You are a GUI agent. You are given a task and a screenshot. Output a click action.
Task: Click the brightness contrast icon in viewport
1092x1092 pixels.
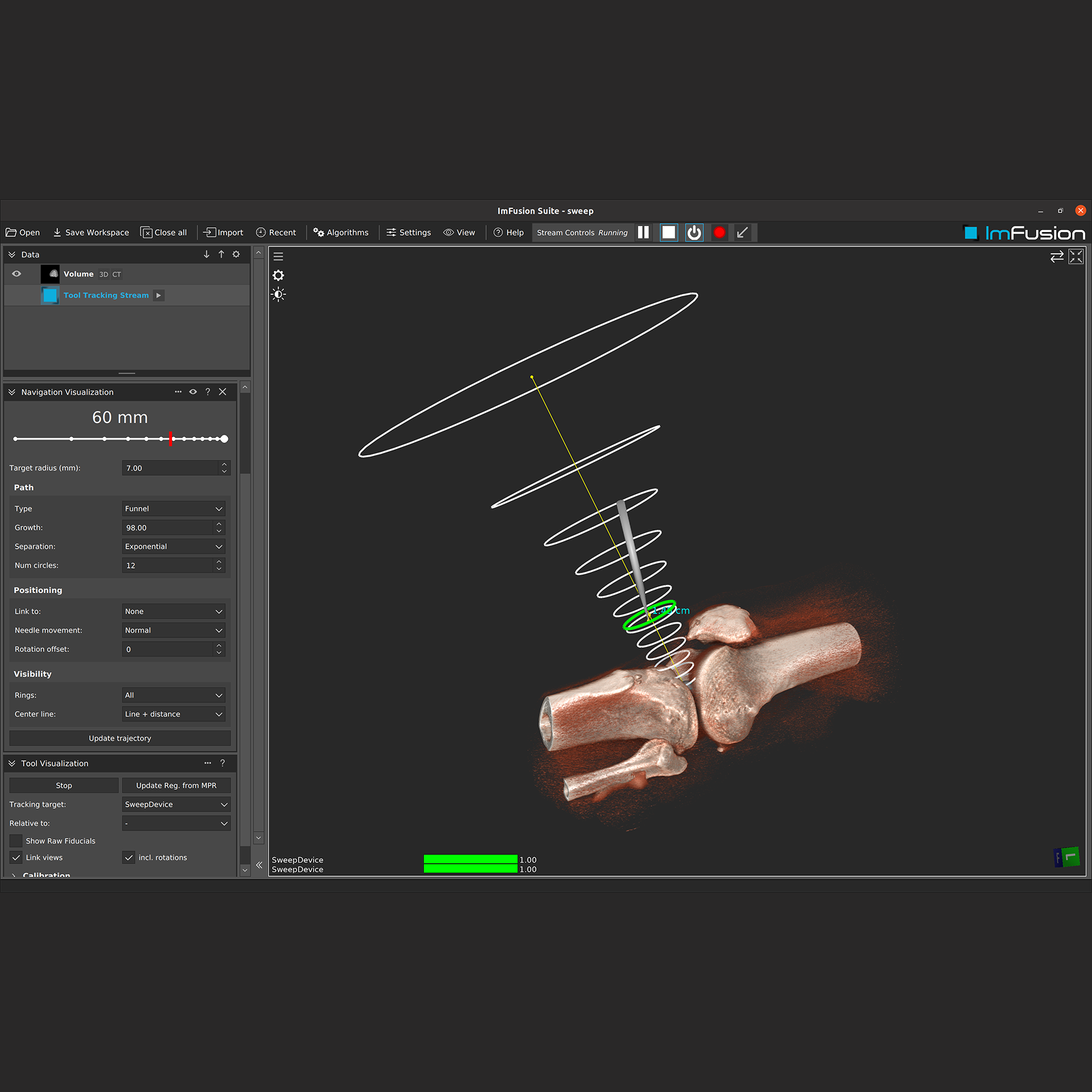pyautogui.click(x=278, y=295)
